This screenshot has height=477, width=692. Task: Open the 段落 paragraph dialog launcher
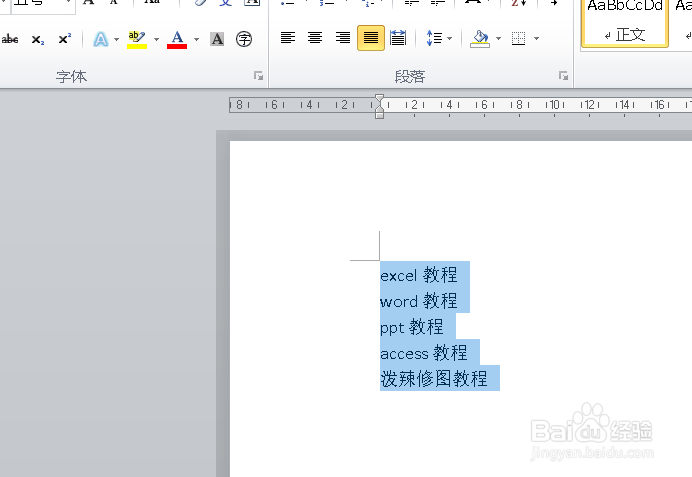coord(563,76)
